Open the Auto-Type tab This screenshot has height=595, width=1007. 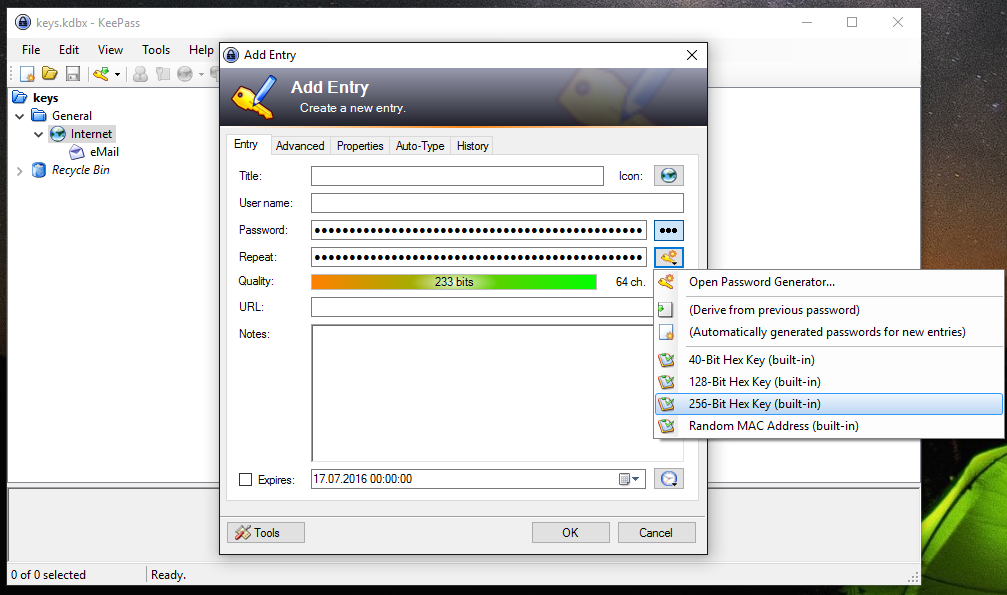pos(419,146)
